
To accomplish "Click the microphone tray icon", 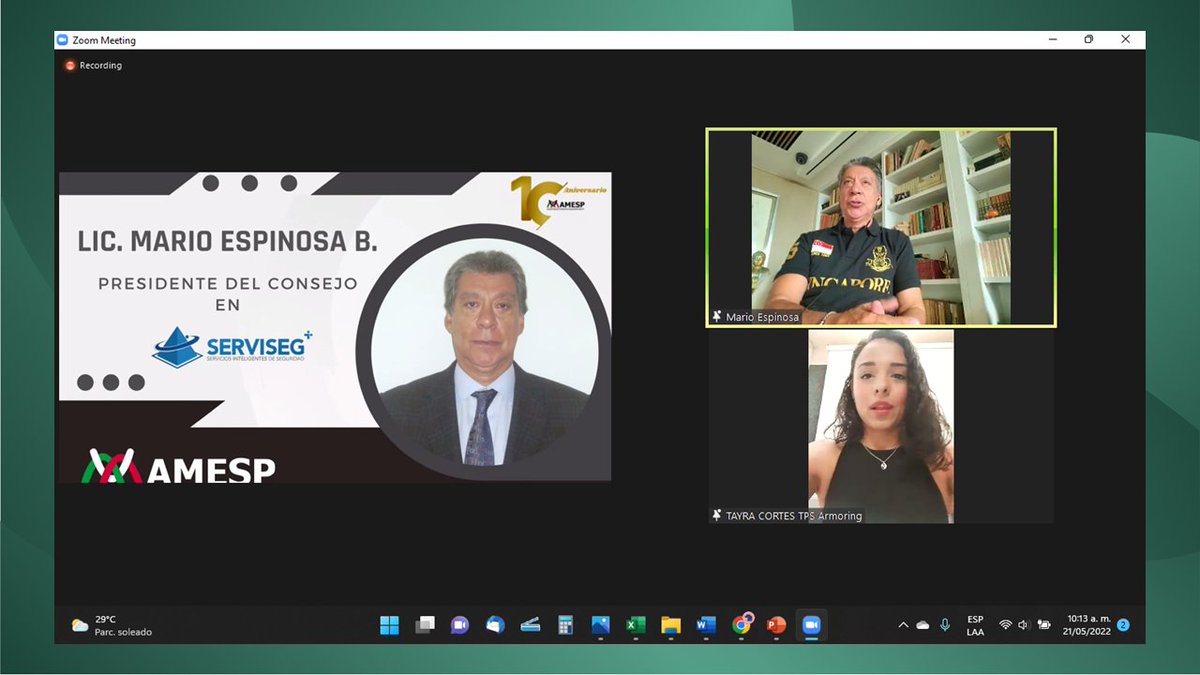I will pyautogui.click(x=945, y=625).
